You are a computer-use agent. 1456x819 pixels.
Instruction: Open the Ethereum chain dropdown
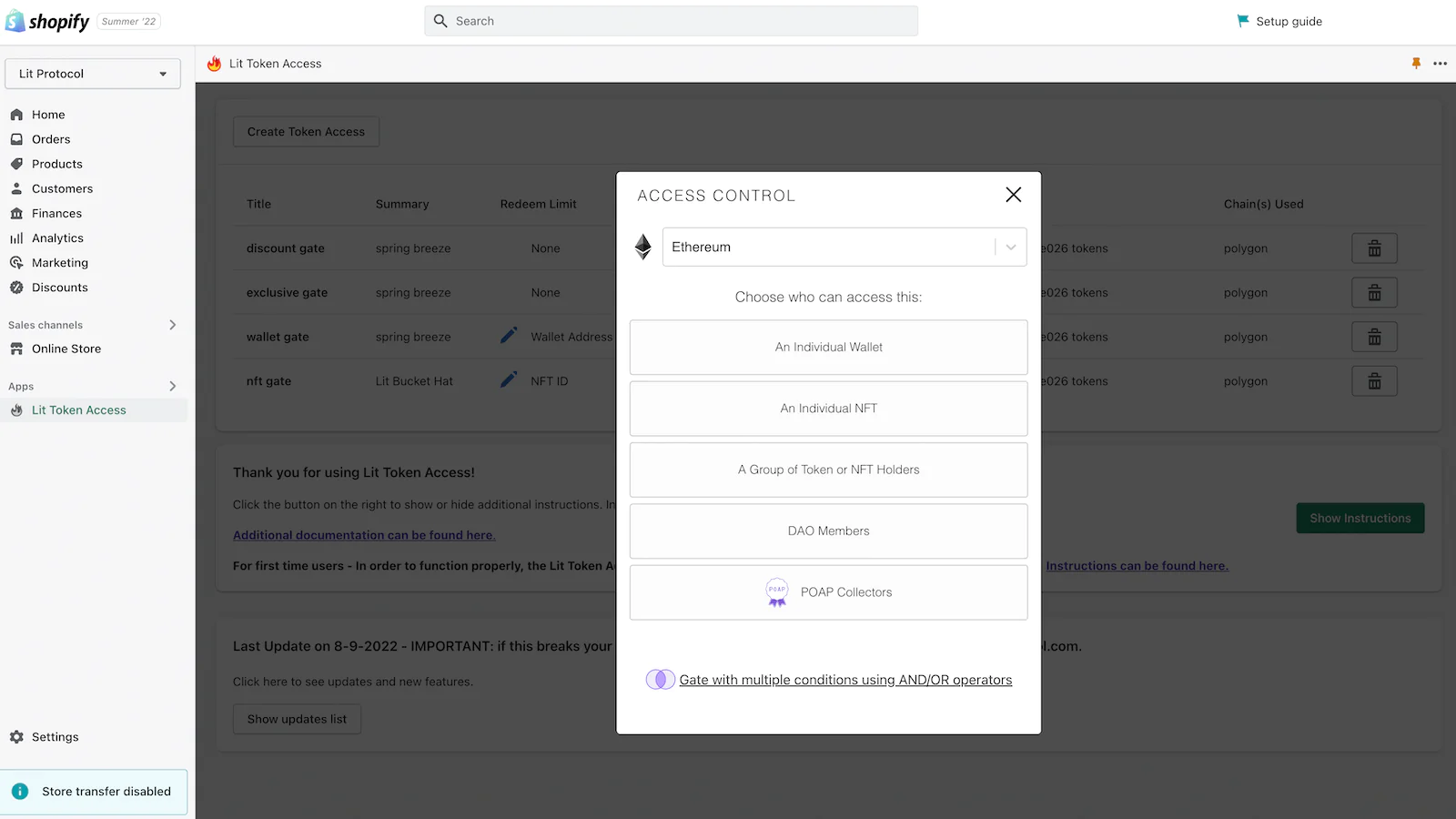1010,247
